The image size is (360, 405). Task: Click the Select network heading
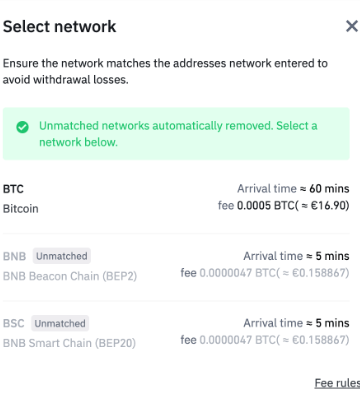[x=60, y=26]
